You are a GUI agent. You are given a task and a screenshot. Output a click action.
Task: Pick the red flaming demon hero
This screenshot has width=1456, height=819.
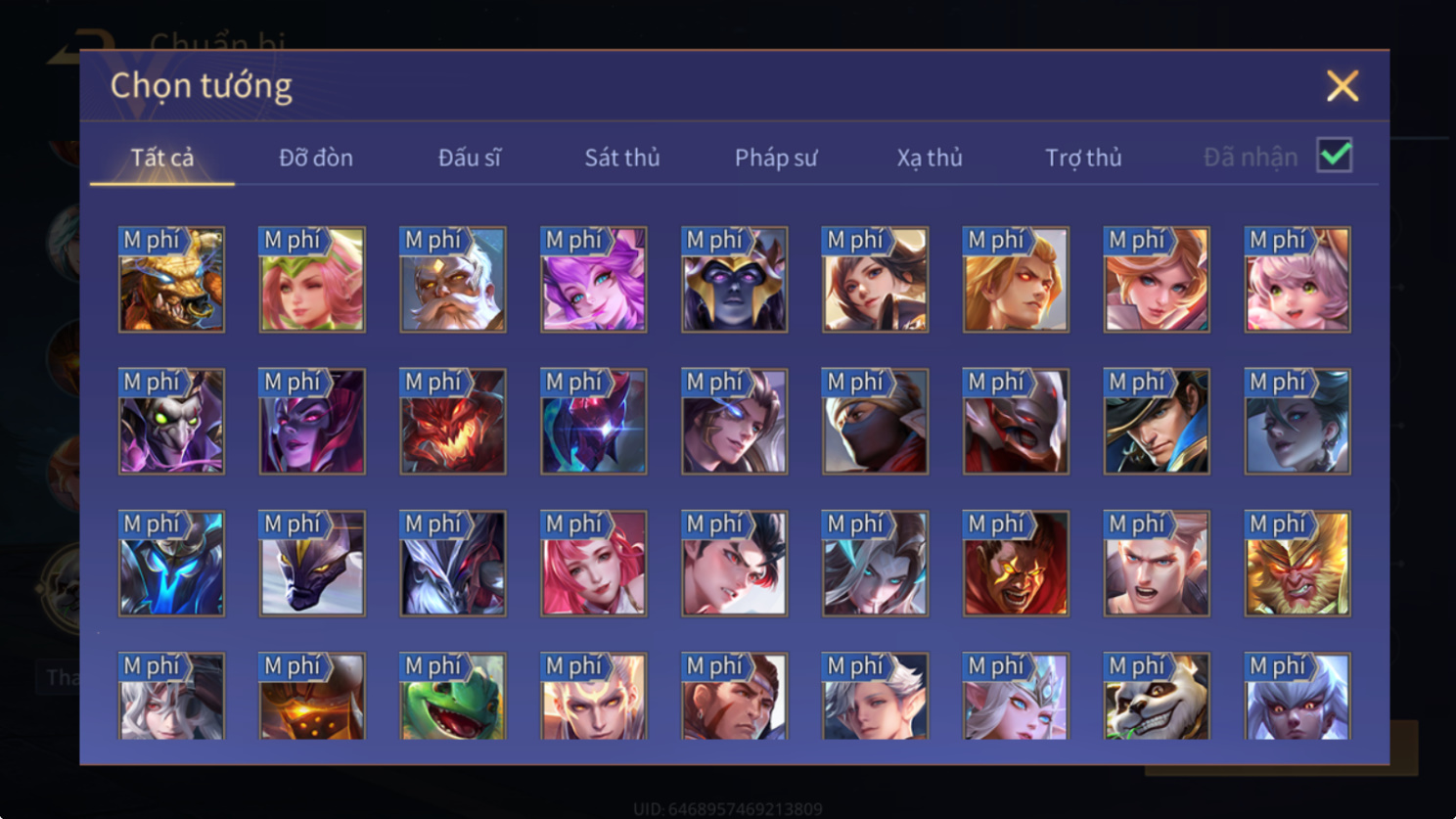point(453,422)
